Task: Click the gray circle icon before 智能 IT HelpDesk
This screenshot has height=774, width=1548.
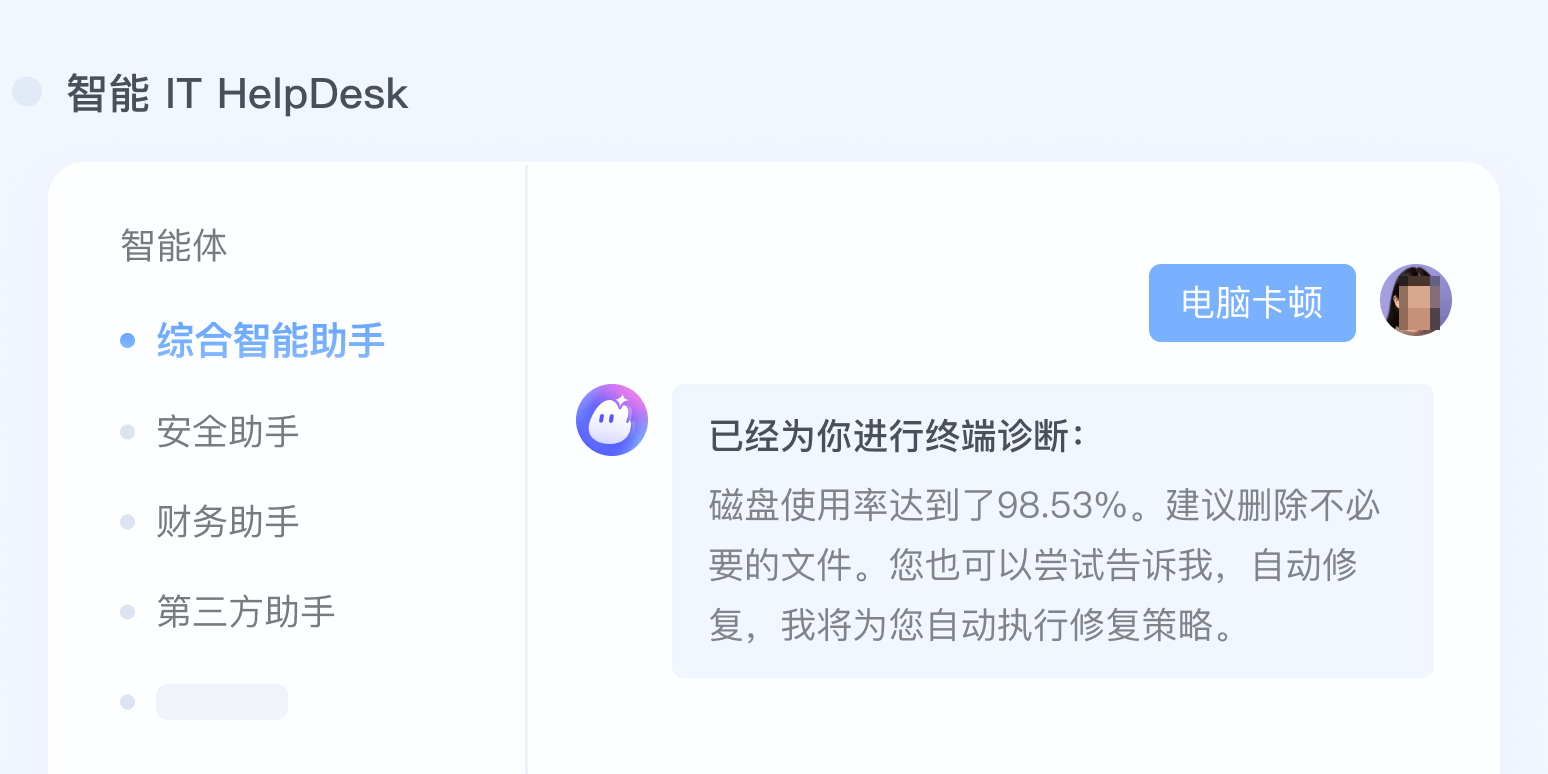Action: (27, 92)
